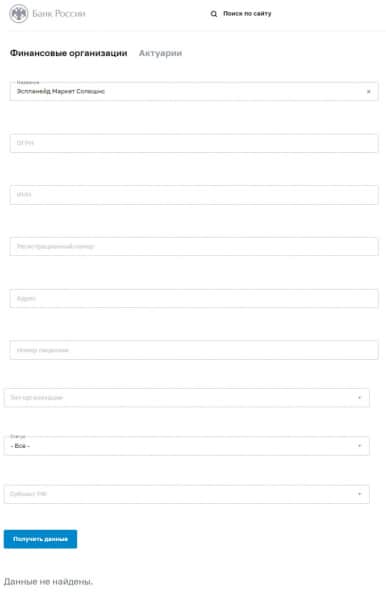386x600 pixels.
Task: Switch to the Финансовые организации tab
Action: [68, 53]
